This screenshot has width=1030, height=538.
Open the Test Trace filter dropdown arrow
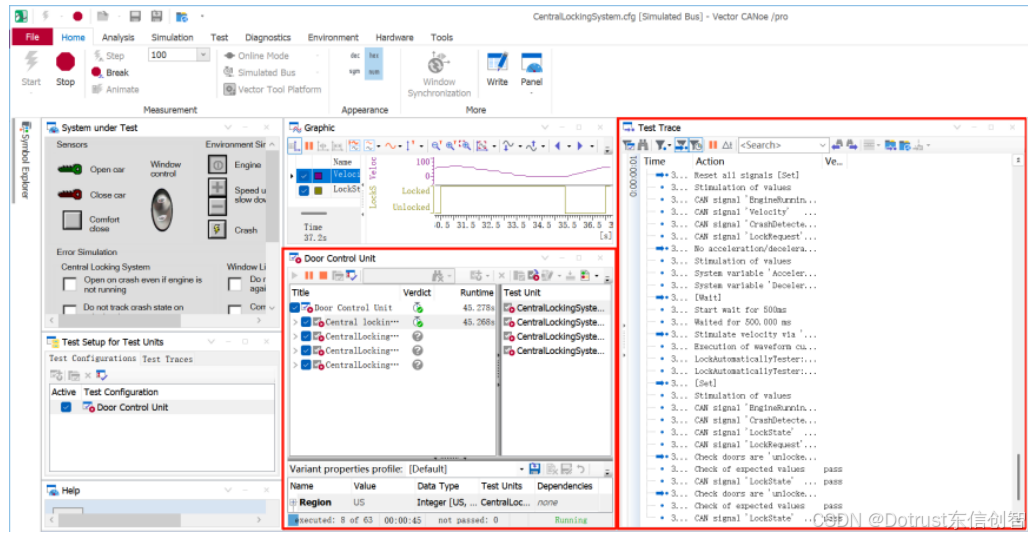668,145
